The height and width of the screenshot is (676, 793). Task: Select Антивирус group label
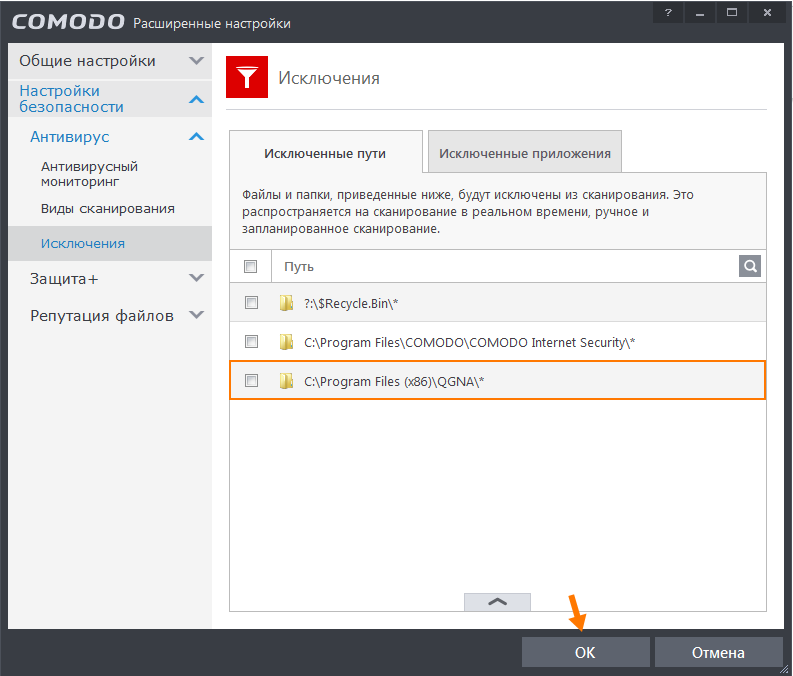coord(70,137)
